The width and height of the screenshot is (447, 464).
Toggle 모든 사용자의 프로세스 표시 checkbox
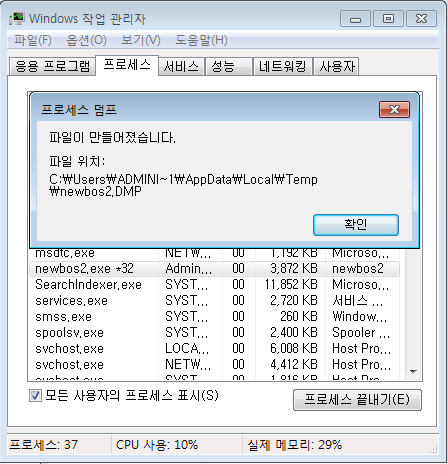(x=35, y=396)
